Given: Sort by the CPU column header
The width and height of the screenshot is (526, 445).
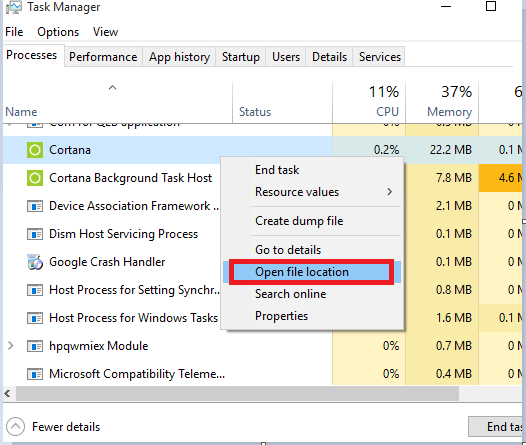Looking at the screenshot, I should click(x=369, y=103).
